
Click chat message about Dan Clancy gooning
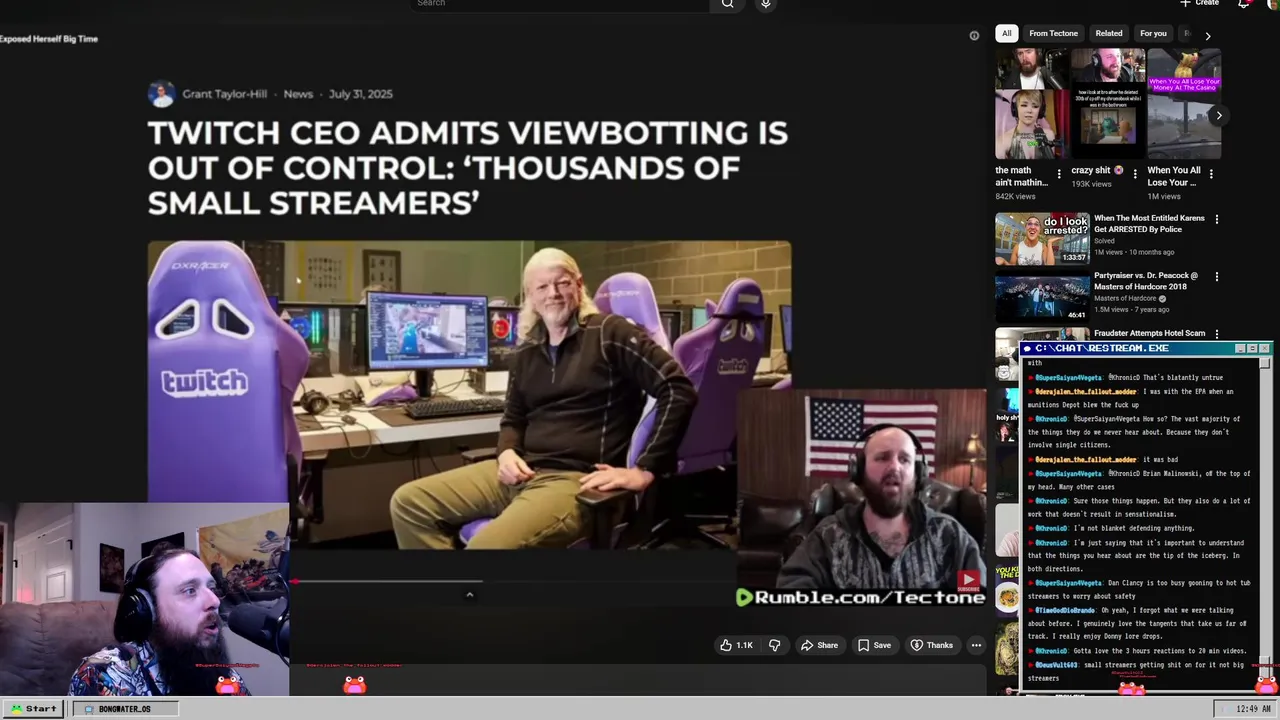(x=1139, y=589)
